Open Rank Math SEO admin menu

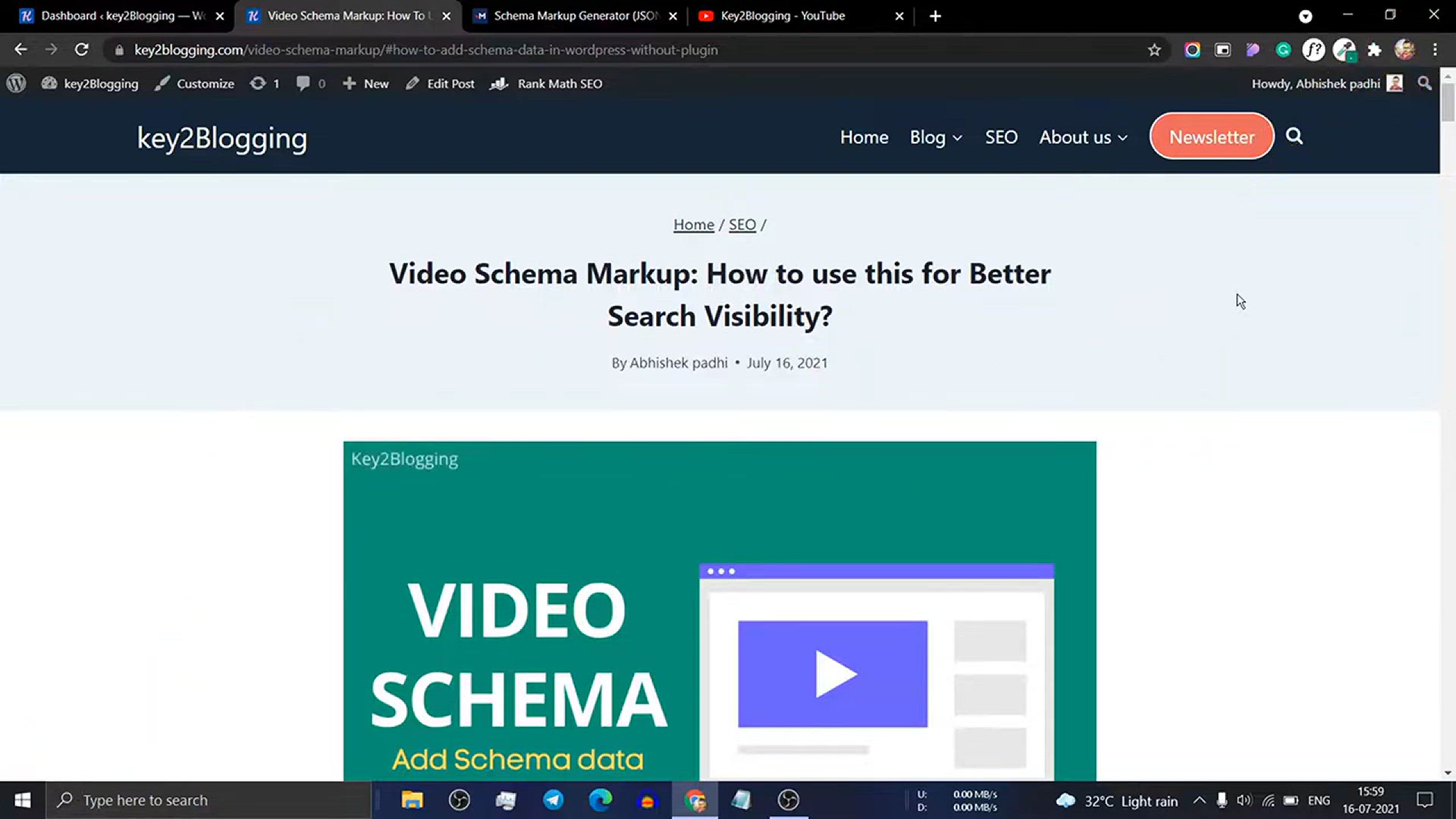546,83
